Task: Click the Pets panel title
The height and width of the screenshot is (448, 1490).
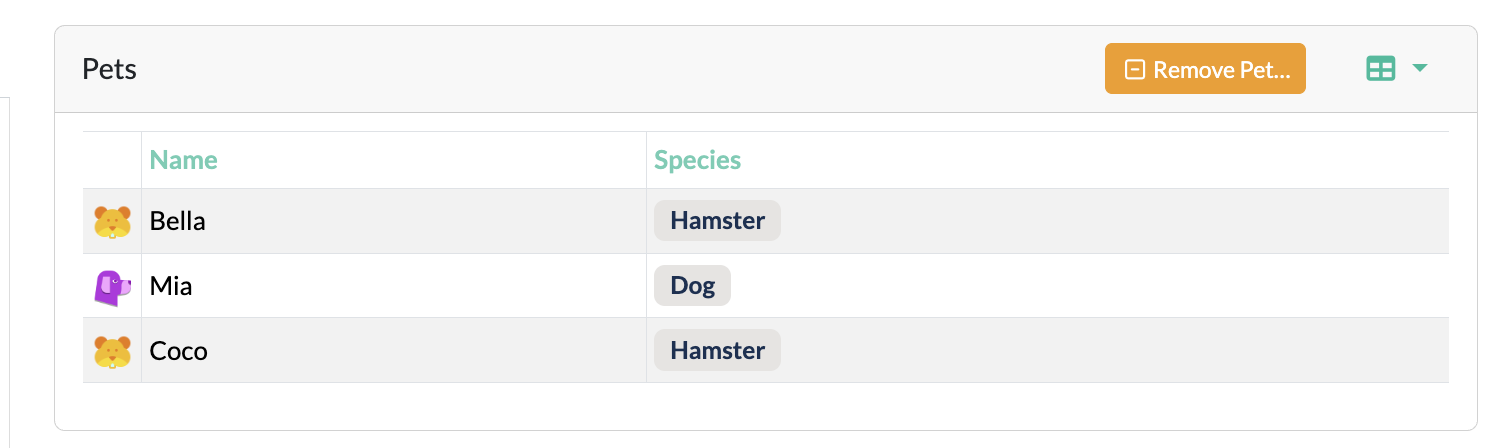Action: [109, 69]
